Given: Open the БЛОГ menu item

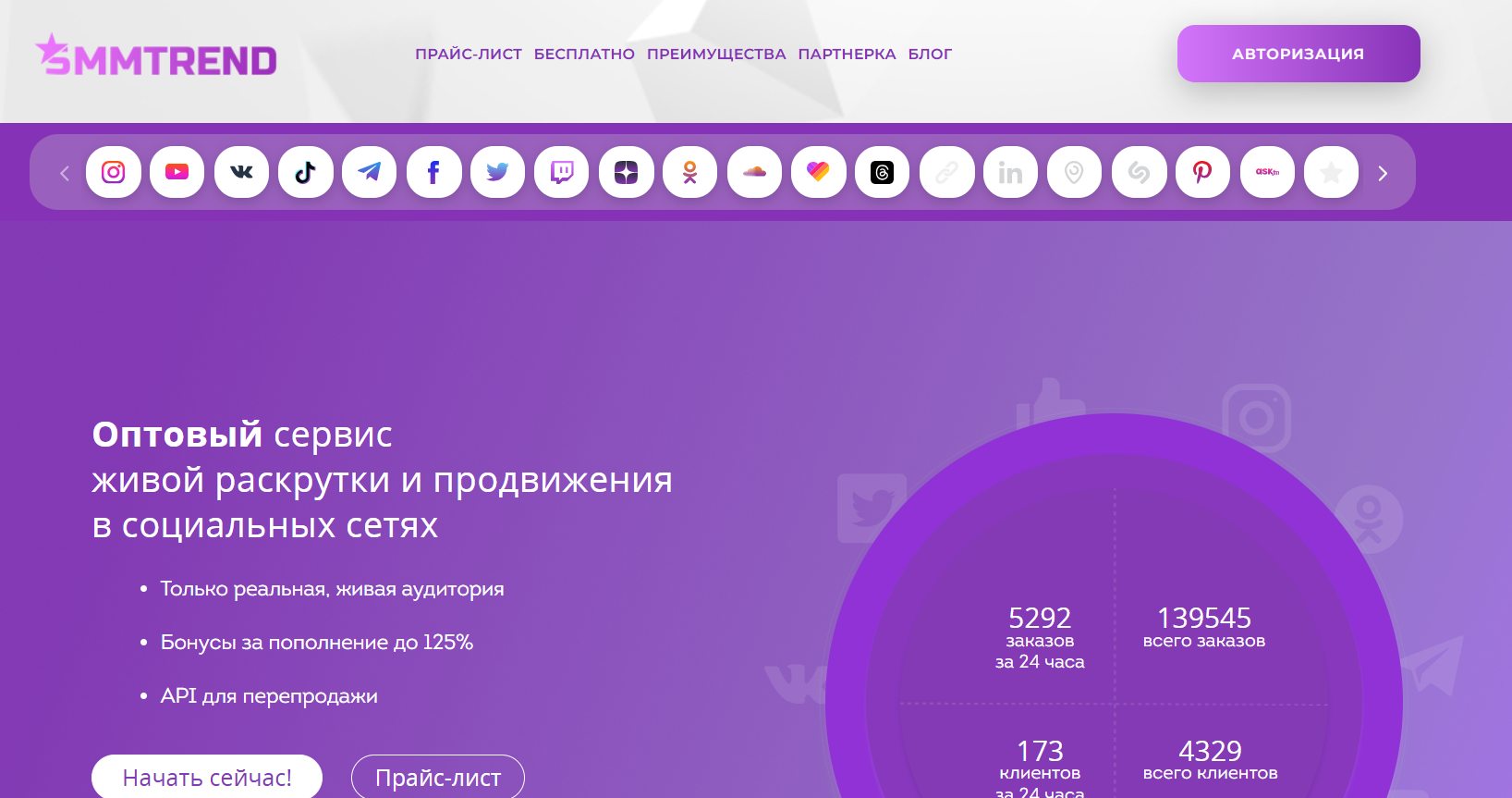Looking at the screenshot, I should pos(930,54).
